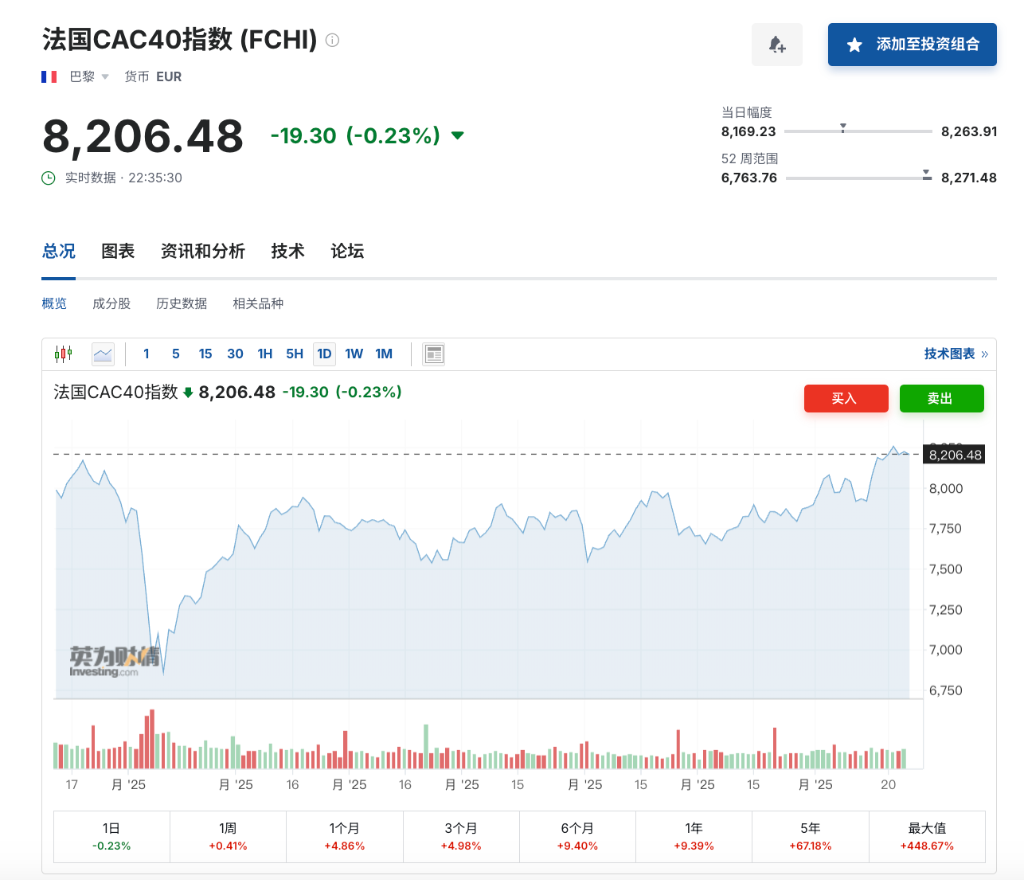
Task: Open the 巴黎 exchange dropdown
Action: tap(89, 77)
